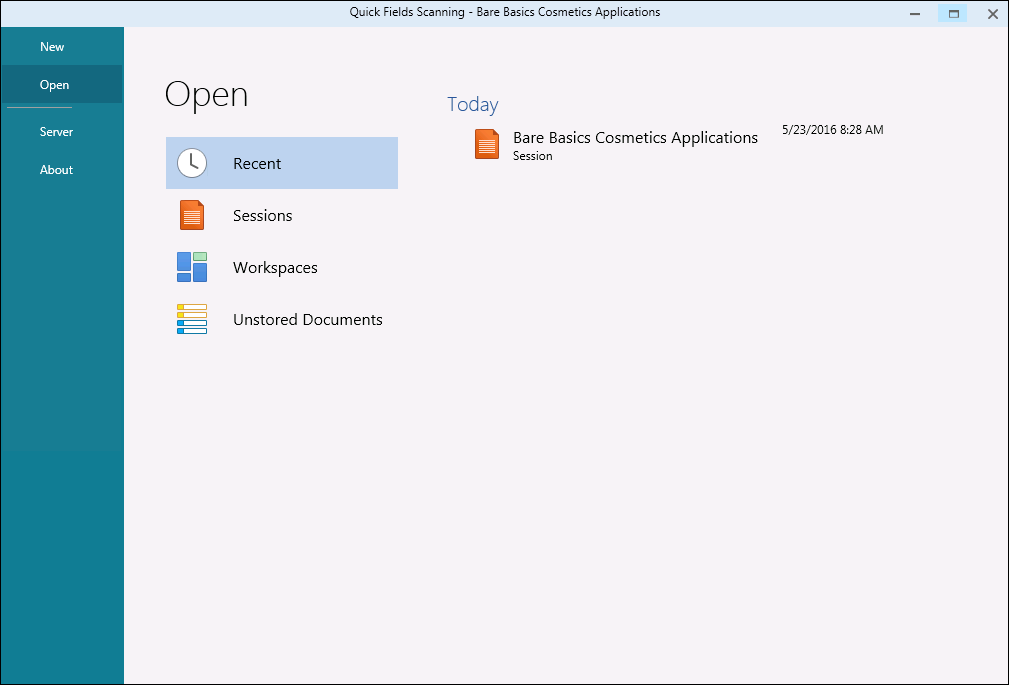Click the Today group heading
Viewport: 1009px width, 685px height.
pyautogui.click(x=472, y=105)
